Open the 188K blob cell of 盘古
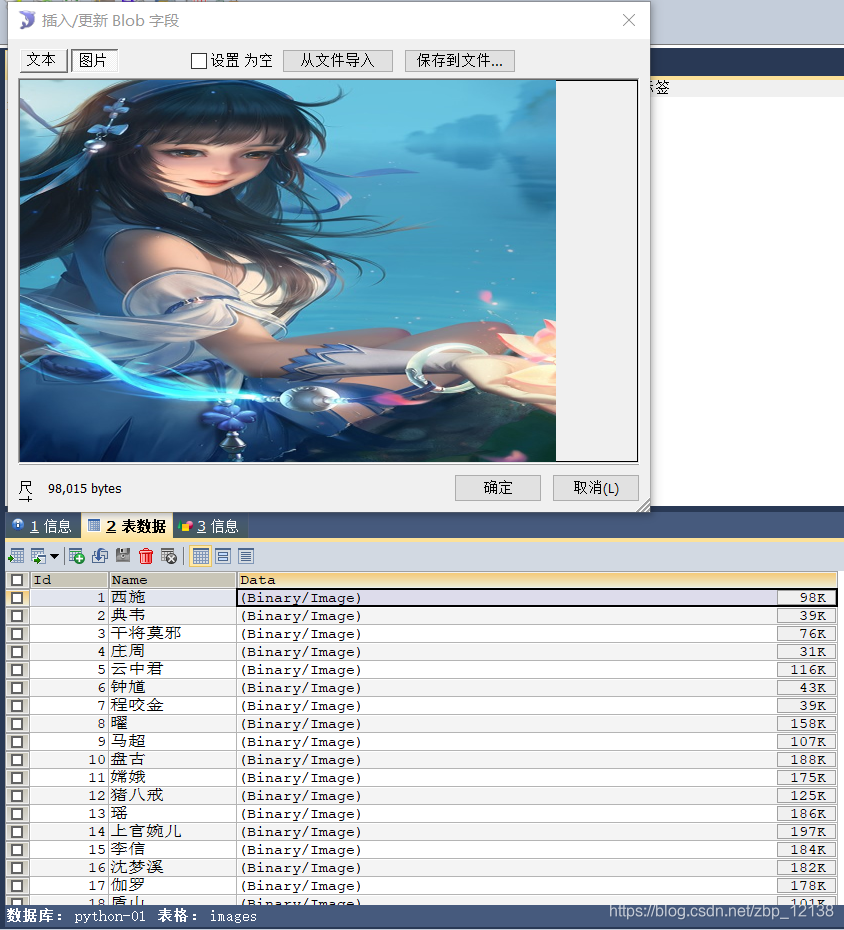This screenshot has width=844, height=930. coord(807,760)
